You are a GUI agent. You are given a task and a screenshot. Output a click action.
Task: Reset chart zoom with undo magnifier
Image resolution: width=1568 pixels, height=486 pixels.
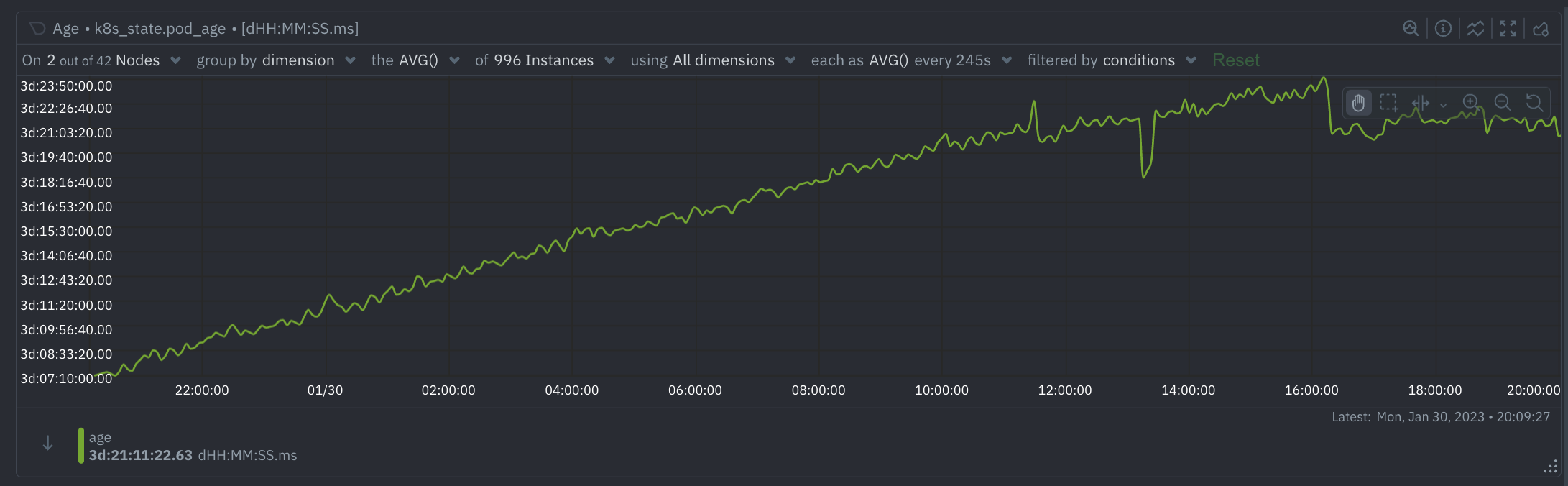coord(1534,102)
